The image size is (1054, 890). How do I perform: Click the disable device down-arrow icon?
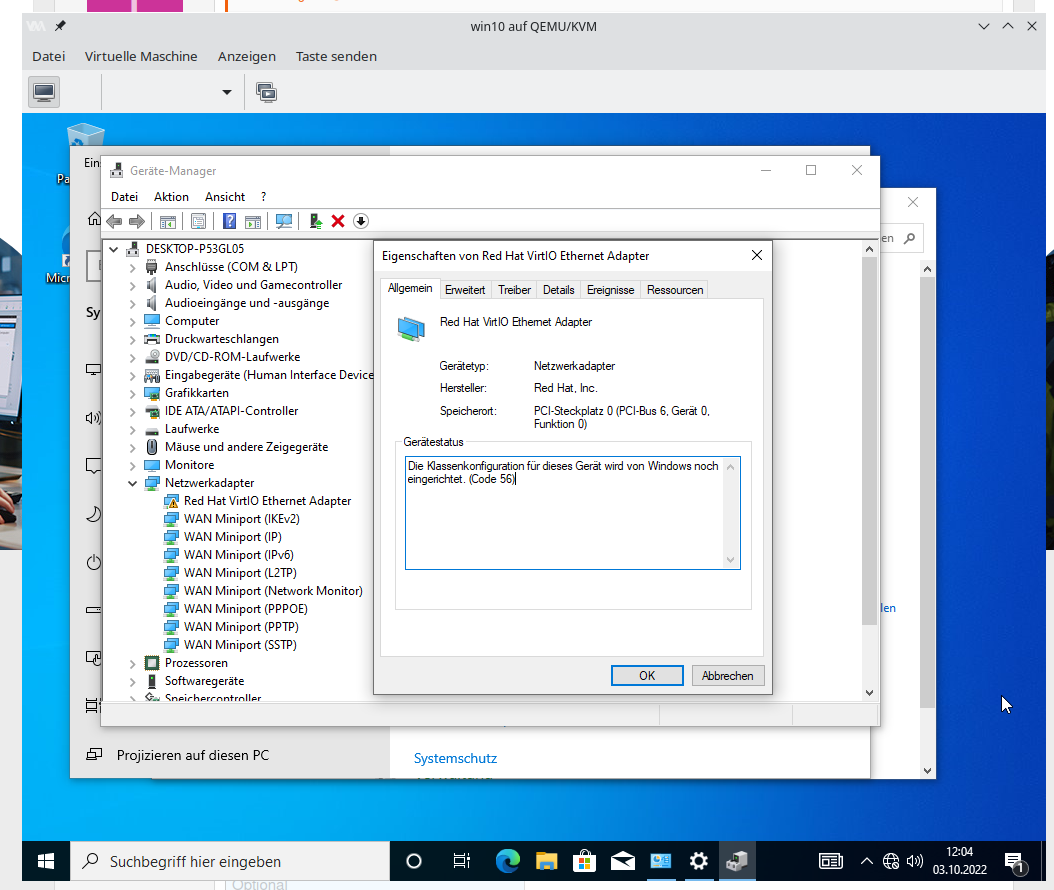tap(361, 221)
